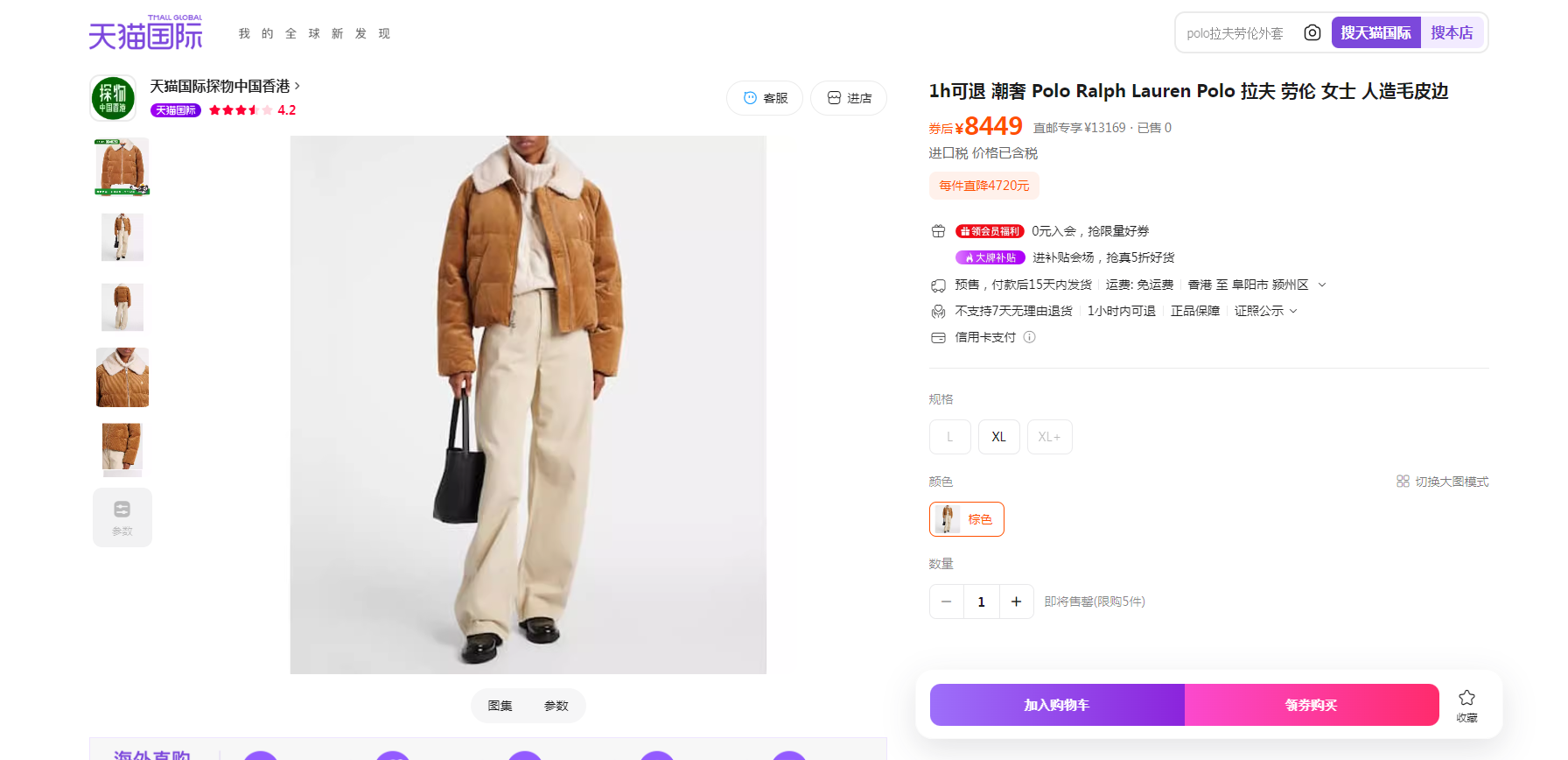This screenshot has height=760, width=1568.
Task: Open store page via chevron next to 天猫国际探物中国香港
Action: (x=297, y=86)
